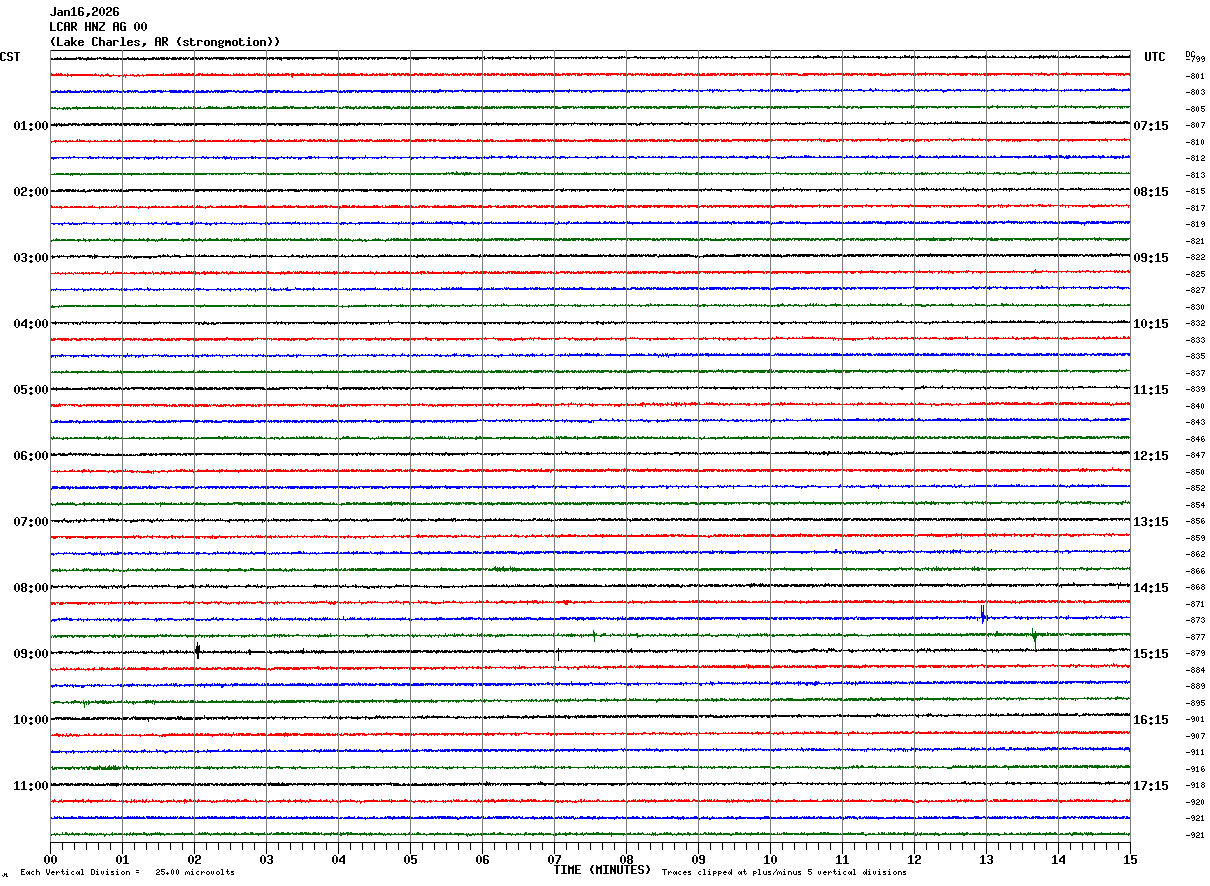This screenshot has width=1210, height=886.
Task: Click minute 15 on the time axis
Action: point(1130,859)
